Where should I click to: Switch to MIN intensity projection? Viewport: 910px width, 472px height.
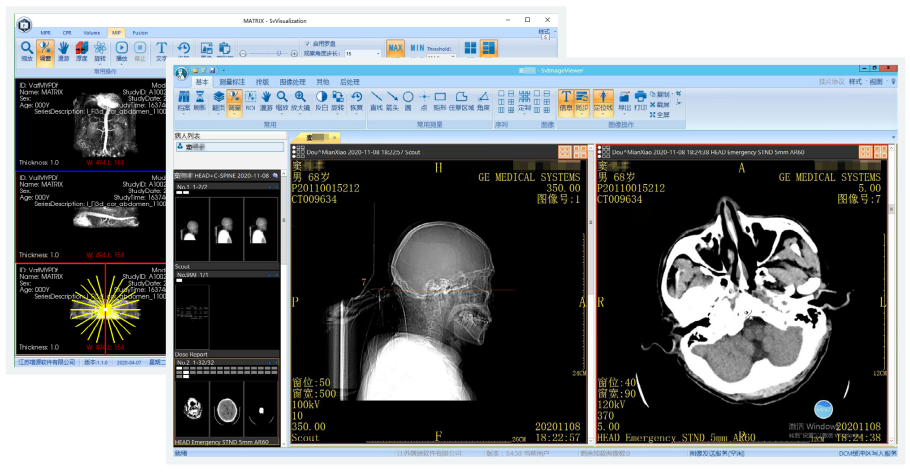(x=417, y=48)
